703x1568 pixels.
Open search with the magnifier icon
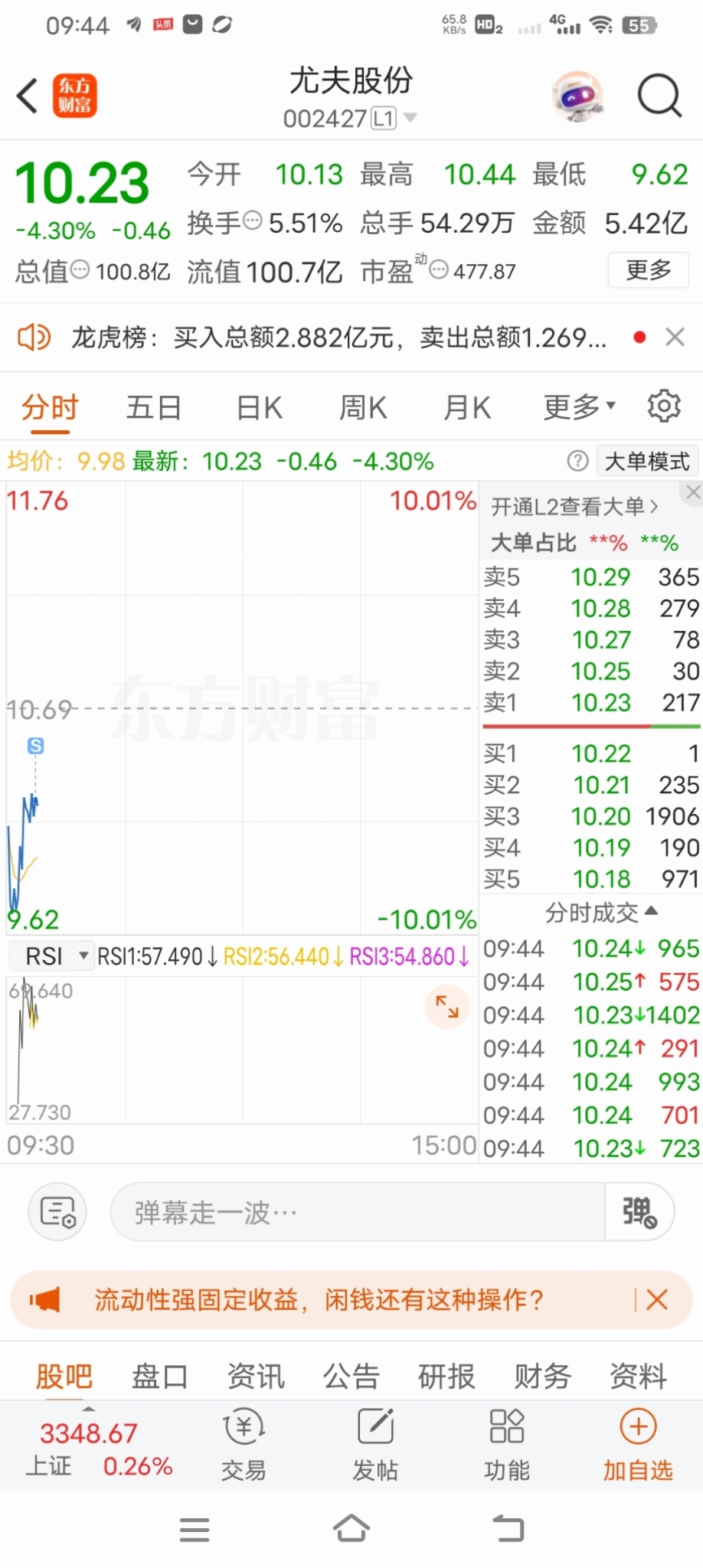point(659,96)
